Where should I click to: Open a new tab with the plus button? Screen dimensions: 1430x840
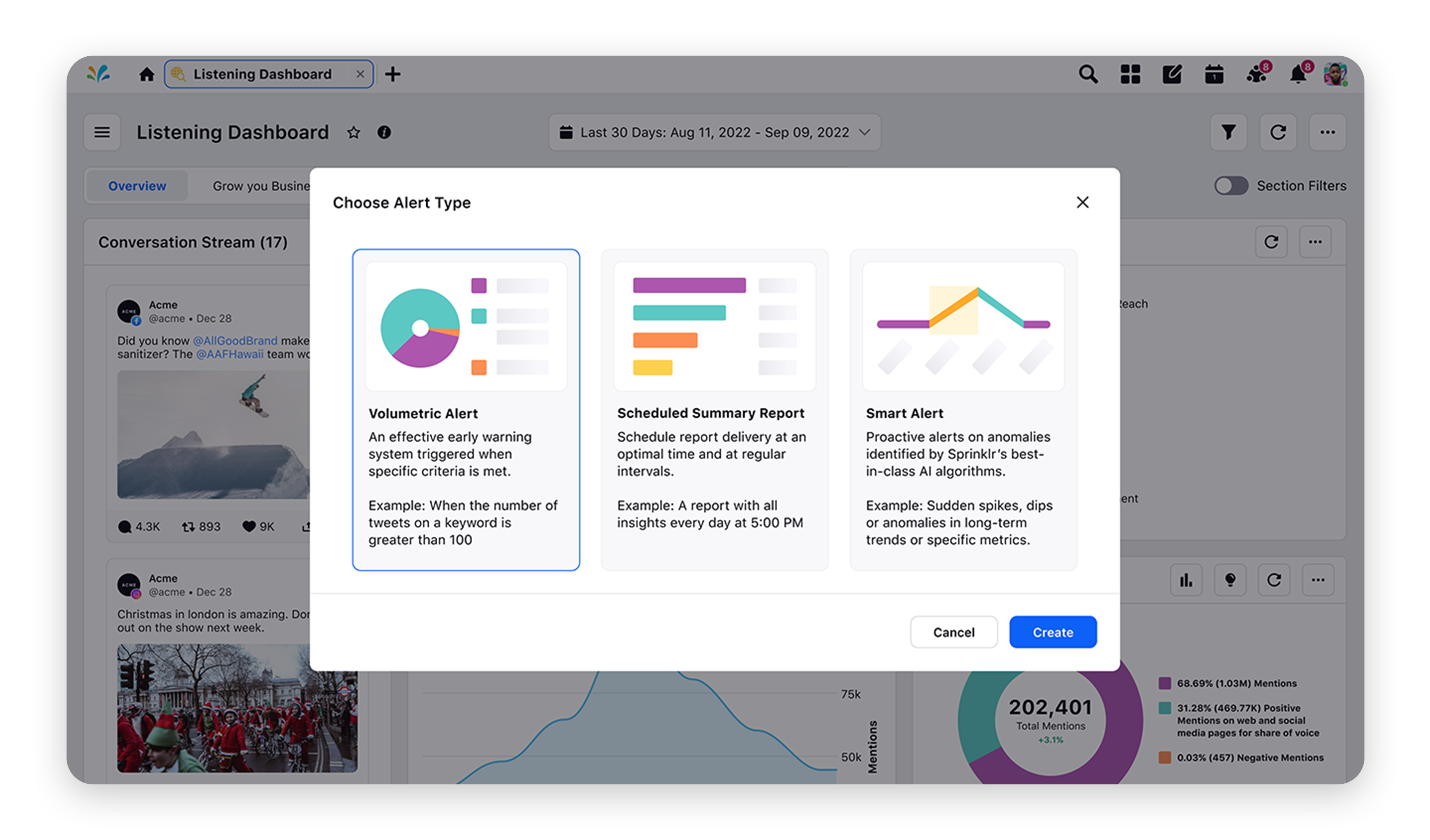393,74
